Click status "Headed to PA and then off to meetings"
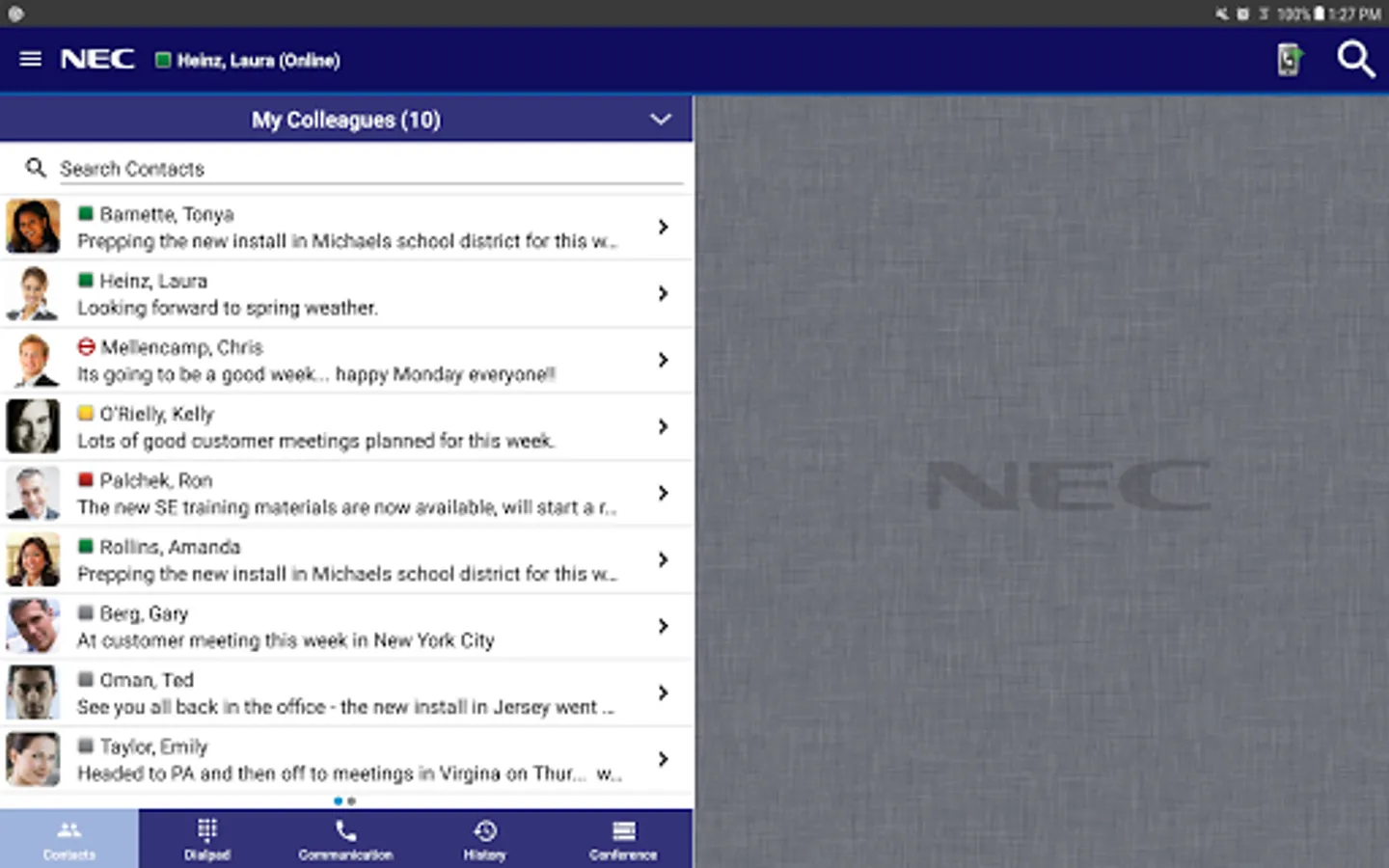Image resolution: width=1389 pixels, height=868 pixels. (245, 773)
